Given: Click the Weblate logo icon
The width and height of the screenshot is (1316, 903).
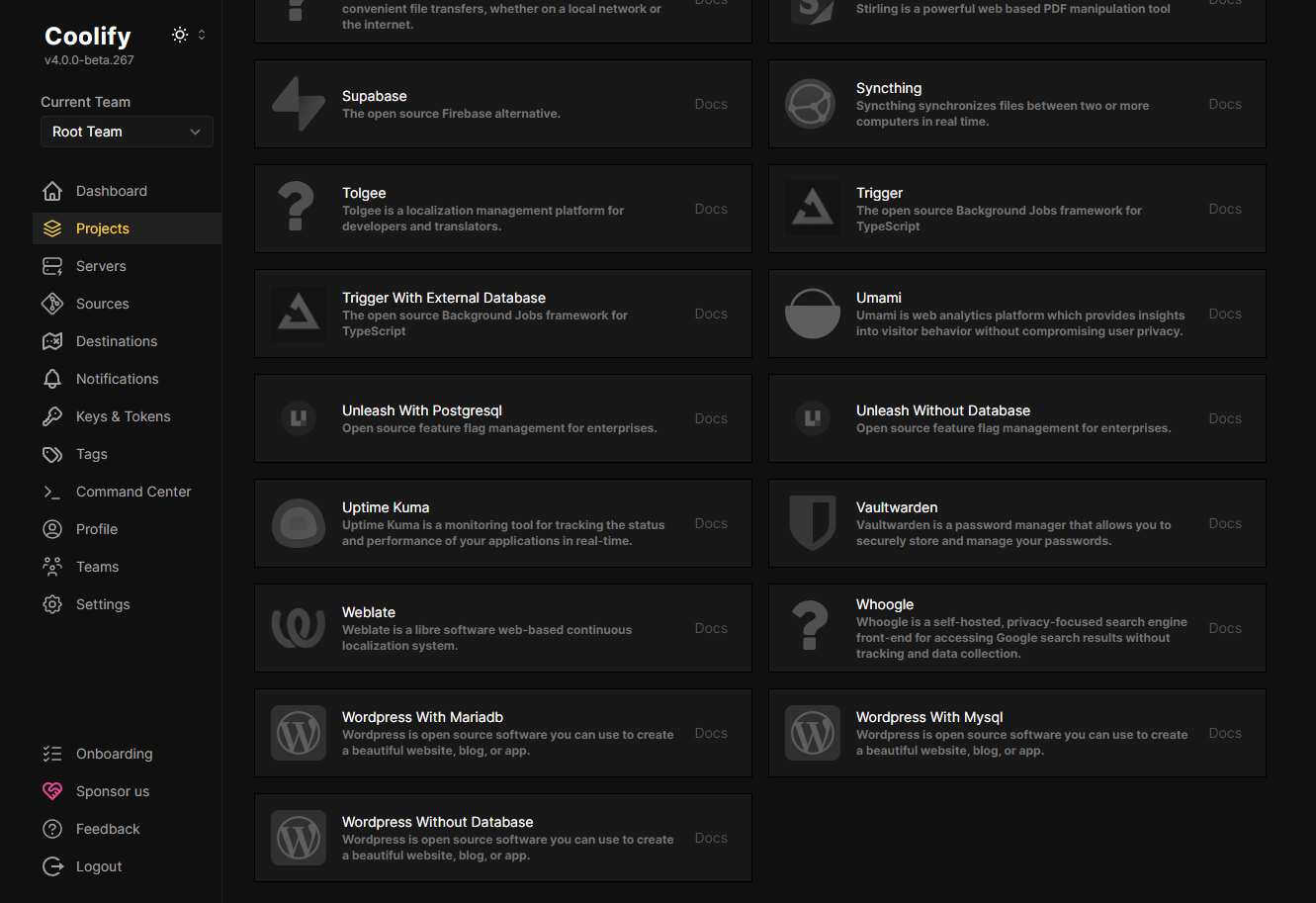Looking at the screenshot, I should 299,628.
